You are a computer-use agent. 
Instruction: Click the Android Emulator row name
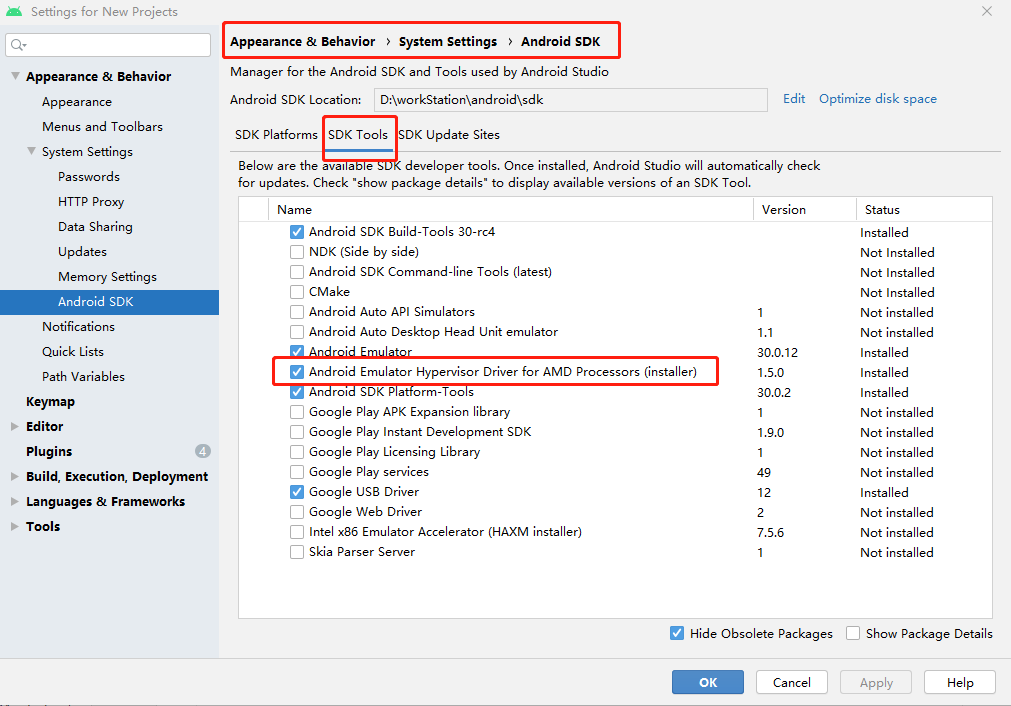[360, 351]
